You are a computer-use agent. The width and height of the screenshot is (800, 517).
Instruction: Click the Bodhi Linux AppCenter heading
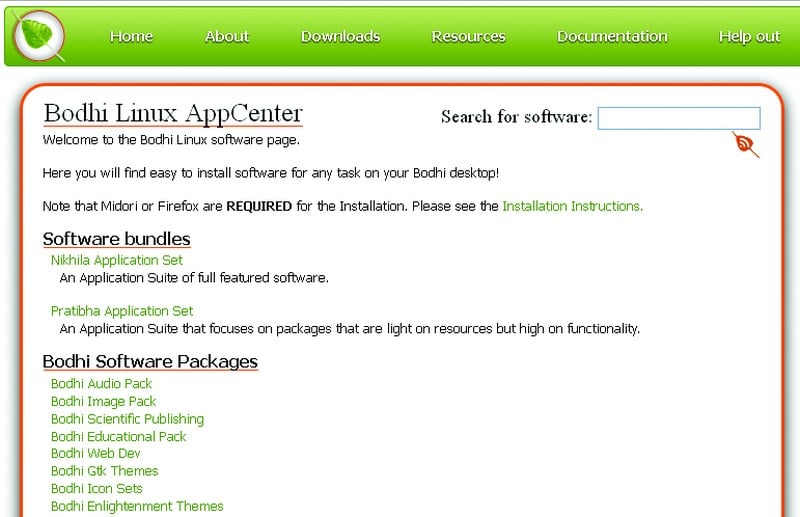click(x=173, y=113)
